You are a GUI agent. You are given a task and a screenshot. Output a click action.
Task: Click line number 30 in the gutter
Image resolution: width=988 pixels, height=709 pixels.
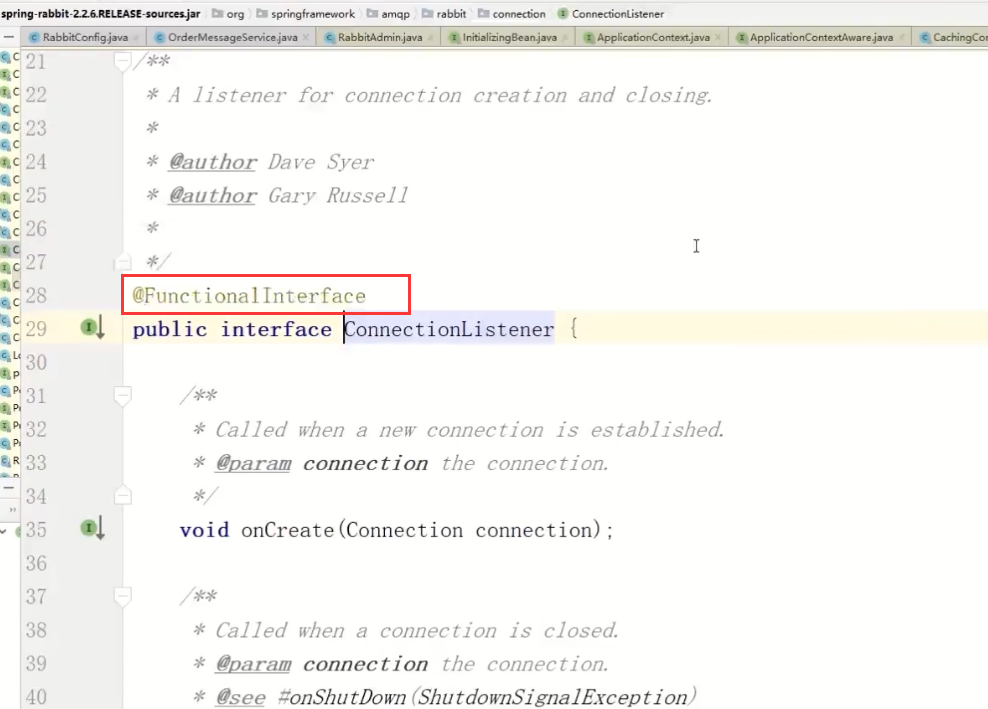[37, 362]
